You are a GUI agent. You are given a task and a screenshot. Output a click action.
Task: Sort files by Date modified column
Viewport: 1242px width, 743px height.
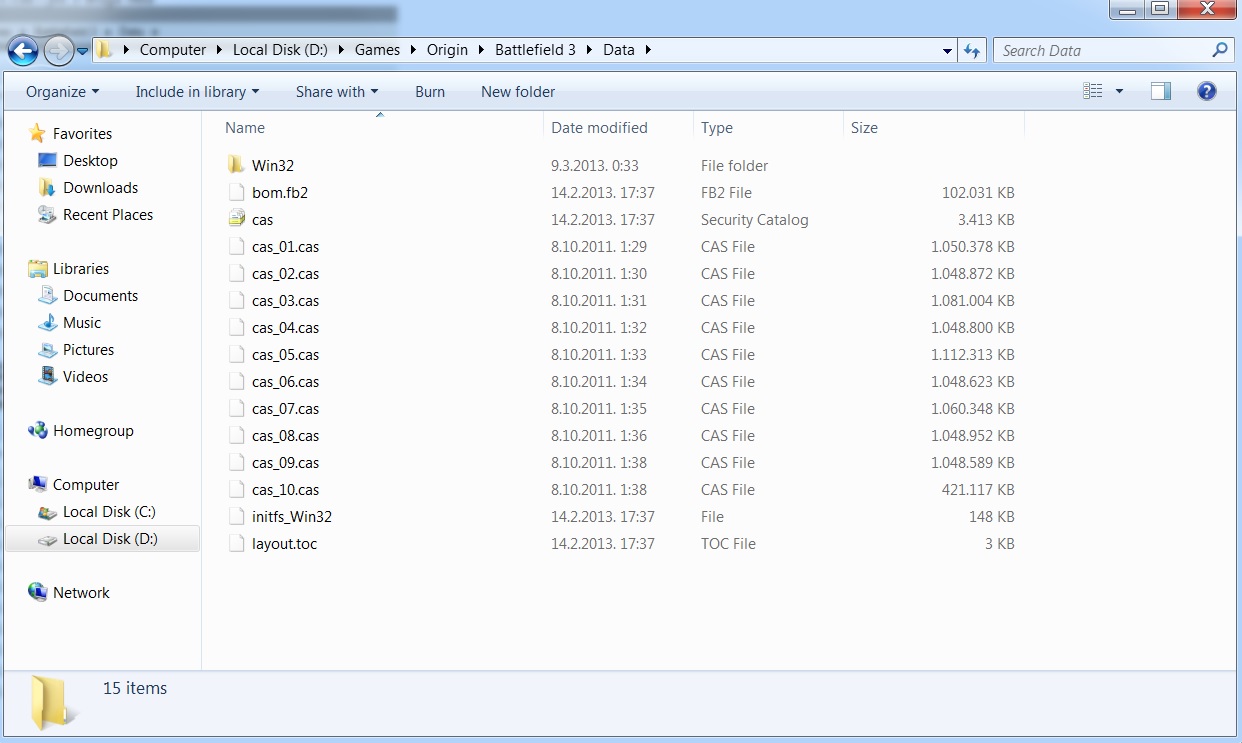pyautogui.click(x=599, y=128)
